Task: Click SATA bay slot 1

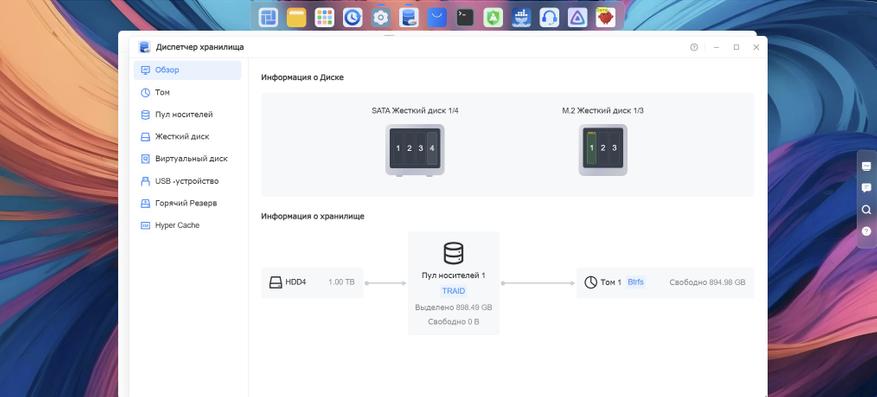Action: [x=398, y=149]
